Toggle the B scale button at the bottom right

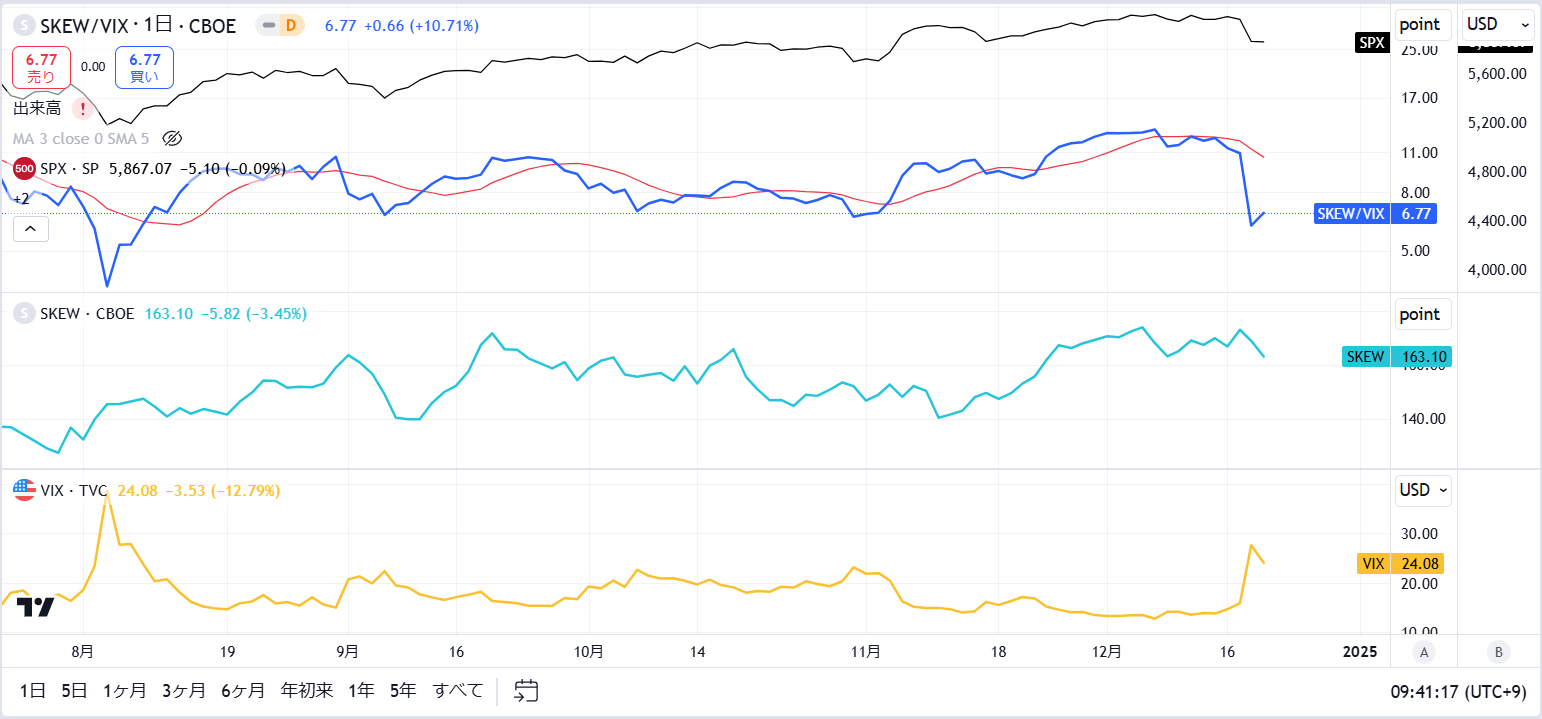1498,652
